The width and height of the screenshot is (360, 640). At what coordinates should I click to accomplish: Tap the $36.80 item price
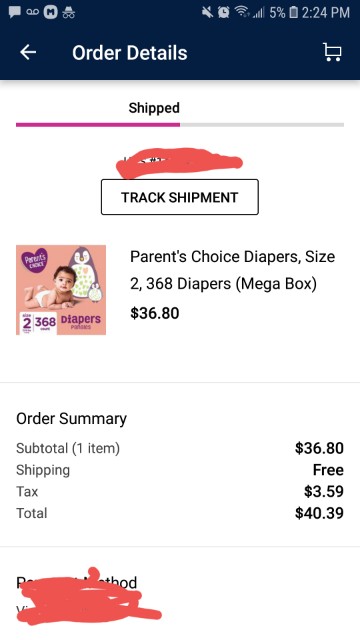pyautogui.click(x=155, y=313)
